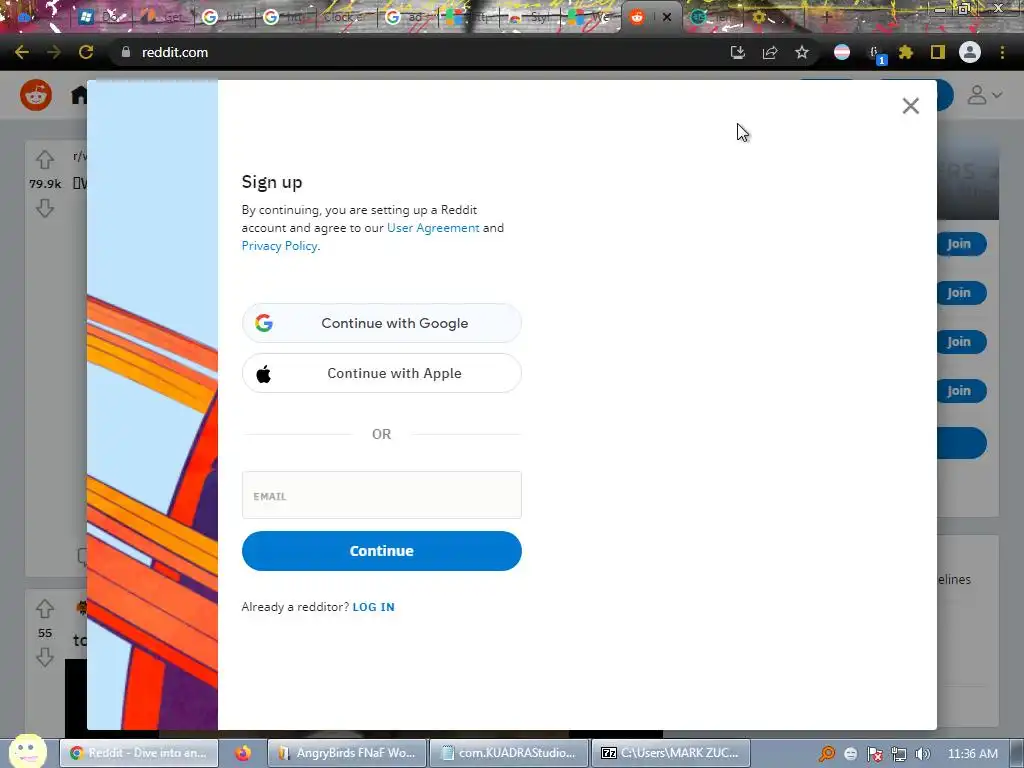This screenshot has height=768, width=1024.
Task: Click Continue with Apple button
Action: (381, 373)
